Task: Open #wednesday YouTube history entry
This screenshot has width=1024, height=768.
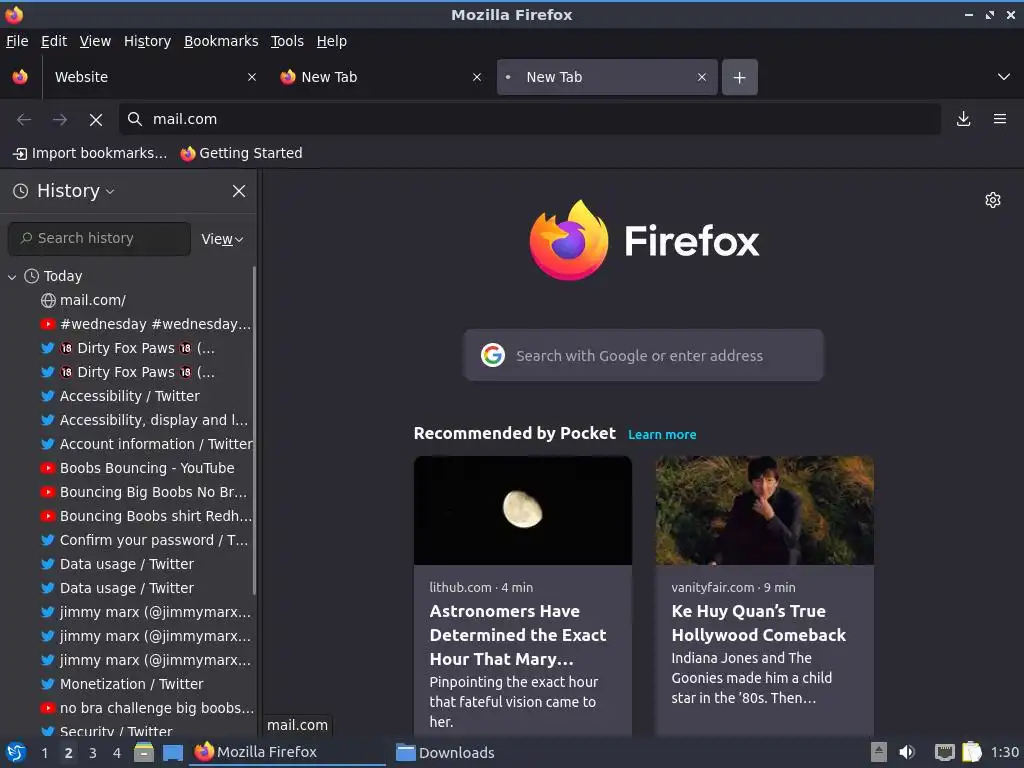Action: click(x=146, y=324)
